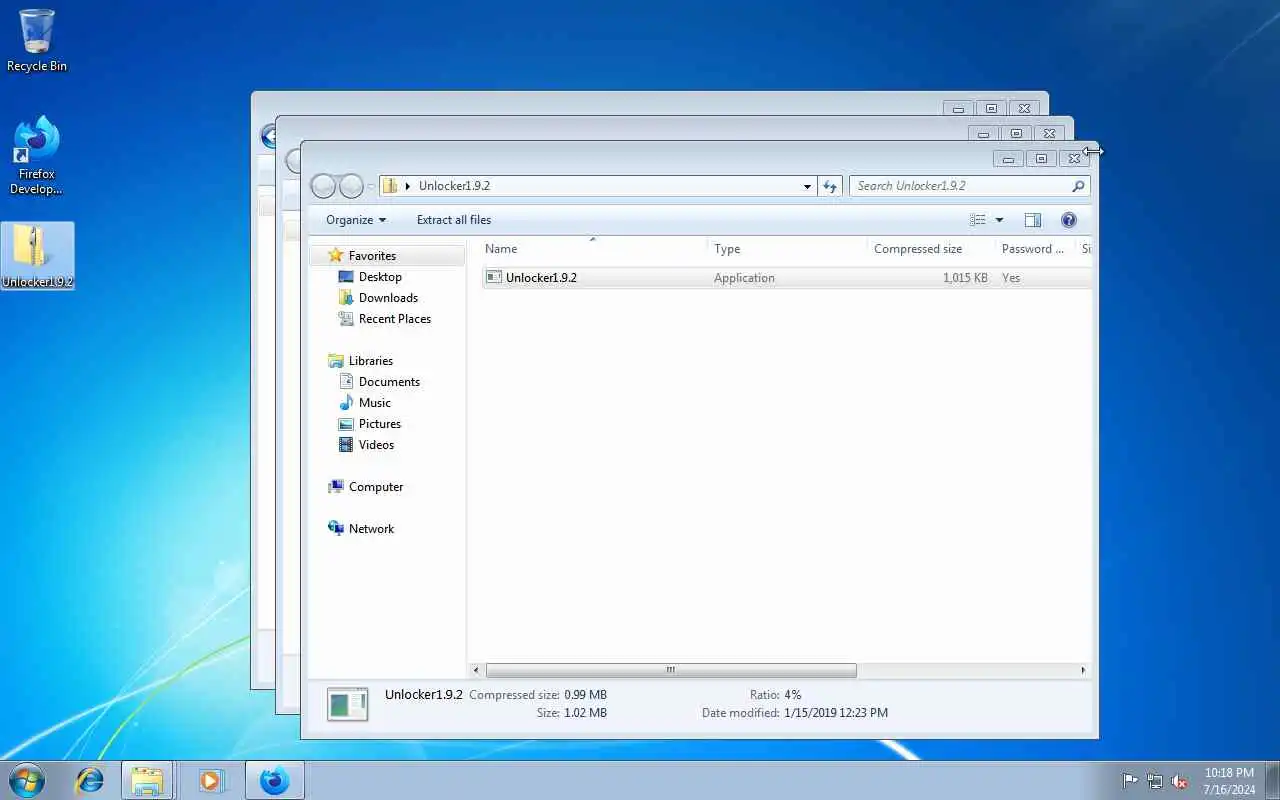Click the Application type cell
Screen dimensions: 1280x800
pyautogui.click(x=744, y=278)
